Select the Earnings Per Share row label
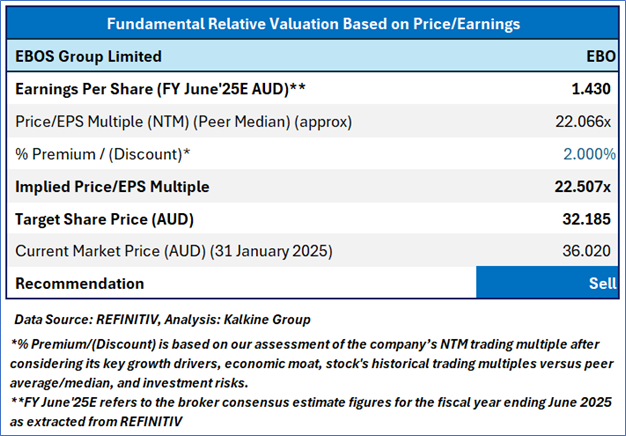 161,89
